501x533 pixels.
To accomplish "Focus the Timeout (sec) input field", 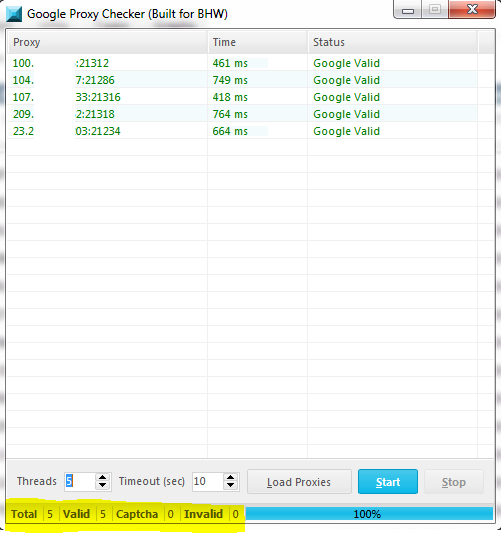I will click(208, 482).
